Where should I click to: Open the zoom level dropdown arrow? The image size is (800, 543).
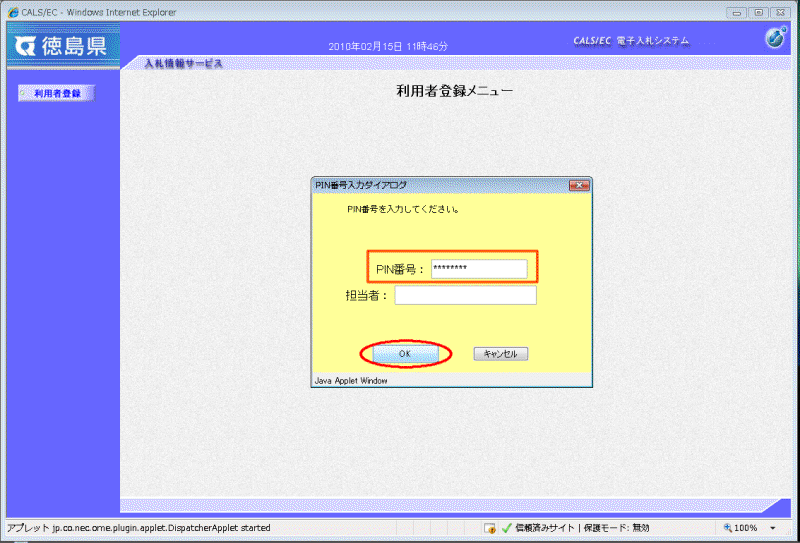point(773,527)
